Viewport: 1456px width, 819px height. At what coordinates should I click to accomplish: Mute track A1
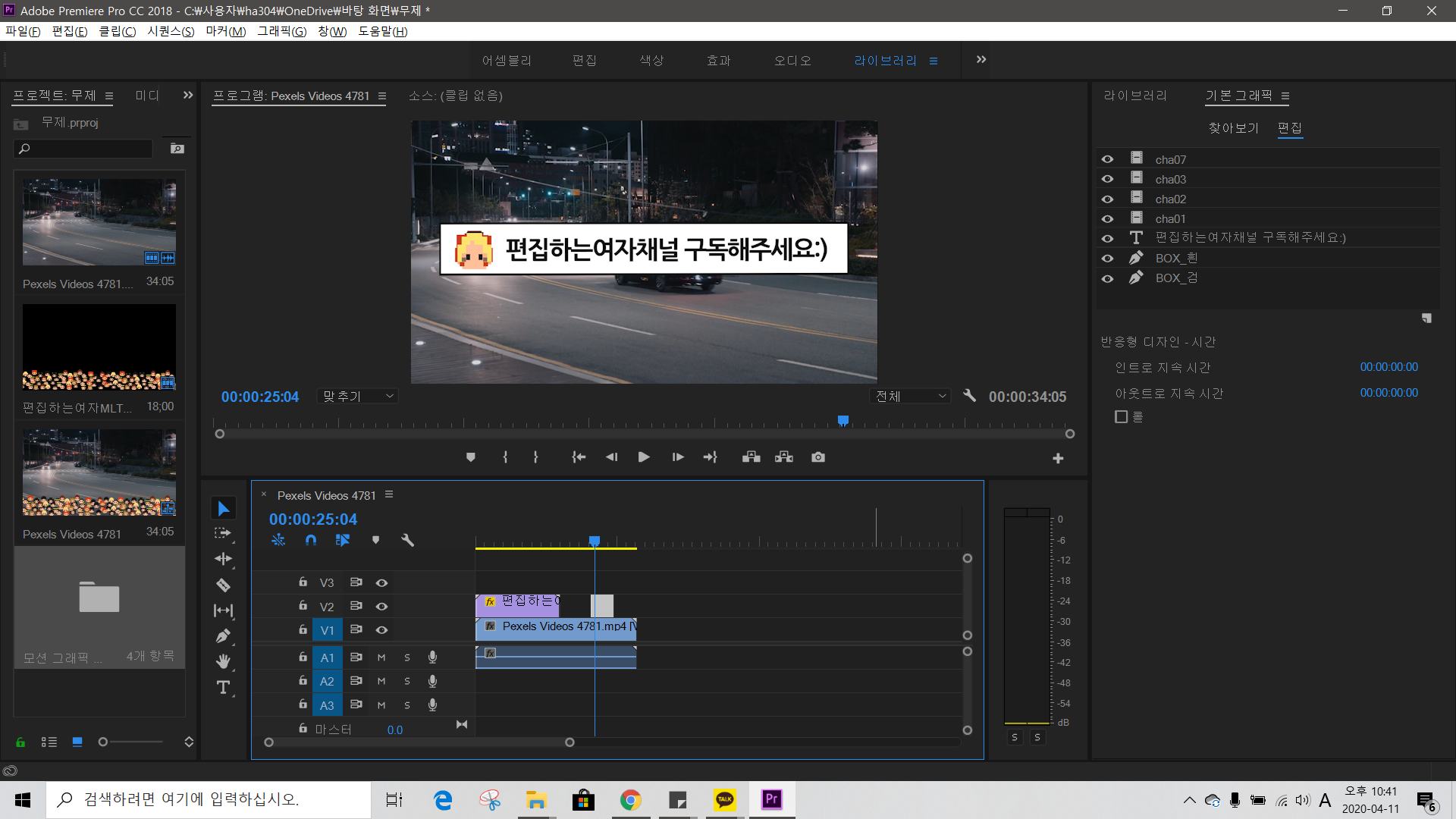click(x=381, y=657)
